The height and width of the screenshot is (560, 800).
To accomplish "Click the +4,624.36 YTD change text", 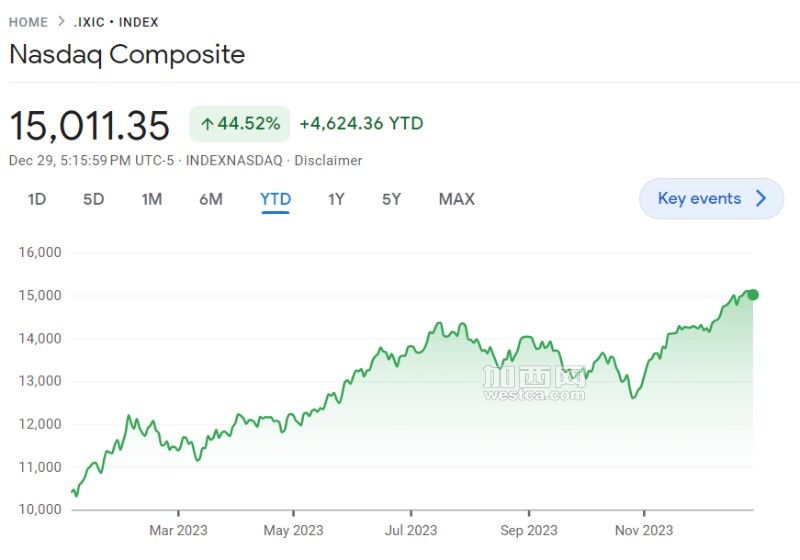I will tap(361, 124).
